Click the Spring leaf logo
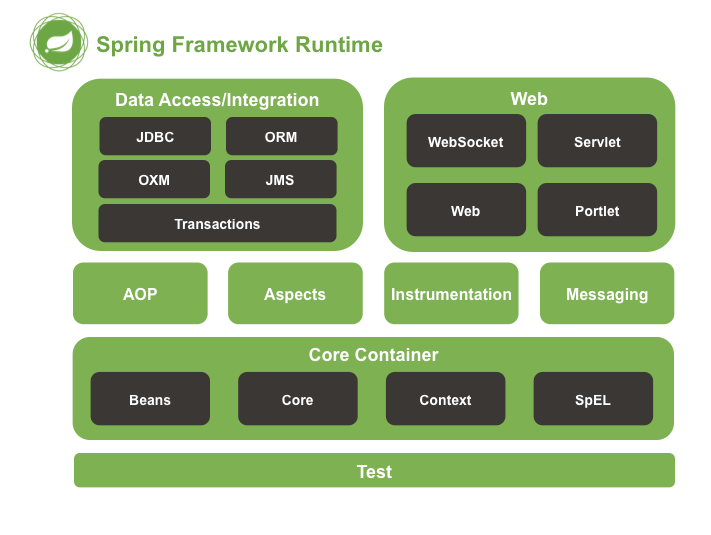 59,42
